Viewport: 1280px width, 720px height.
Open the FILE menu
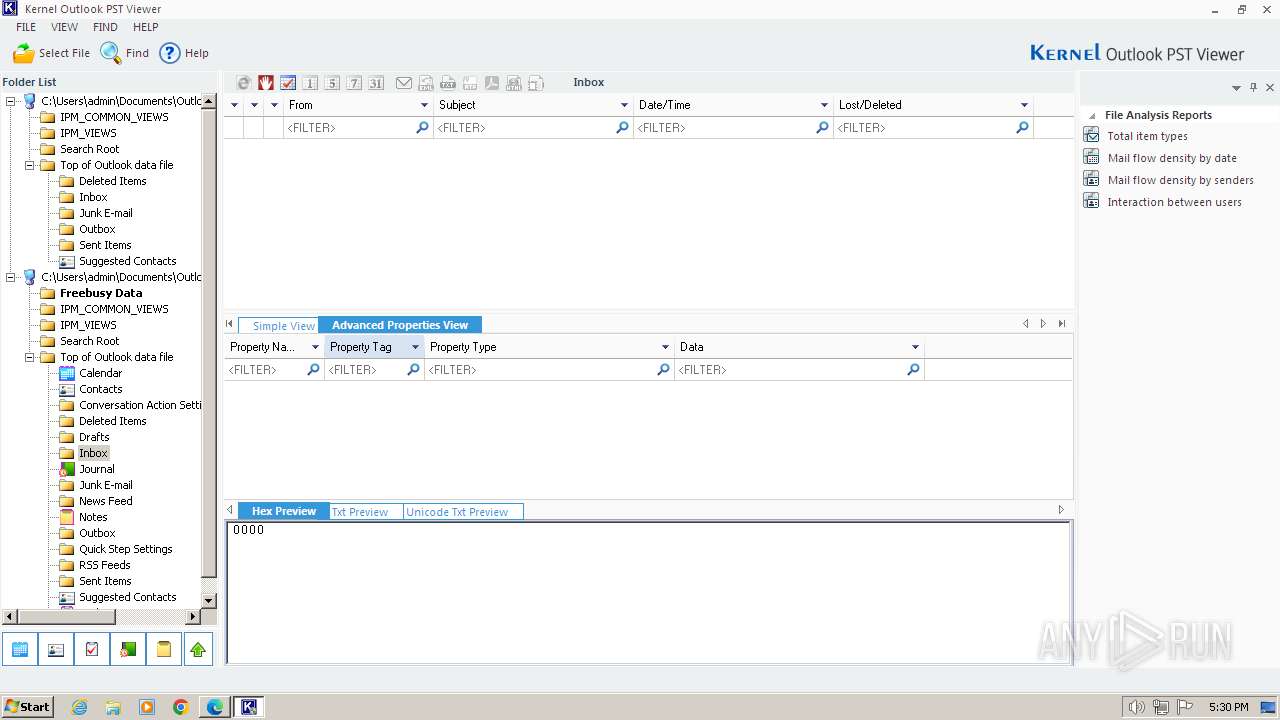click(x=26, y=27)
